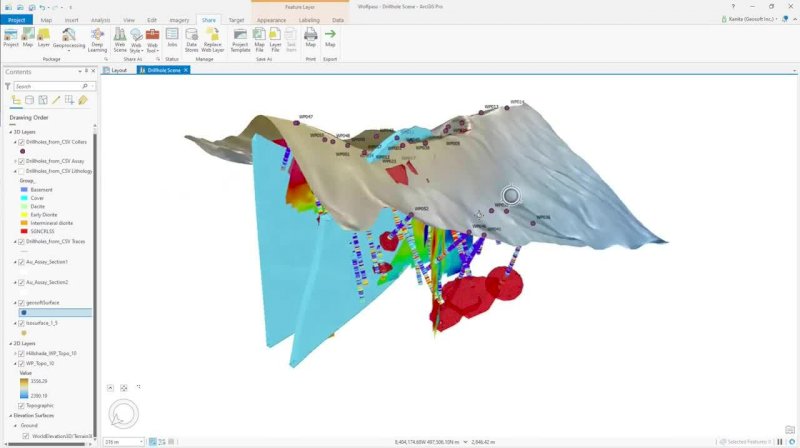Open the Layout view tab

coord(116,70)
